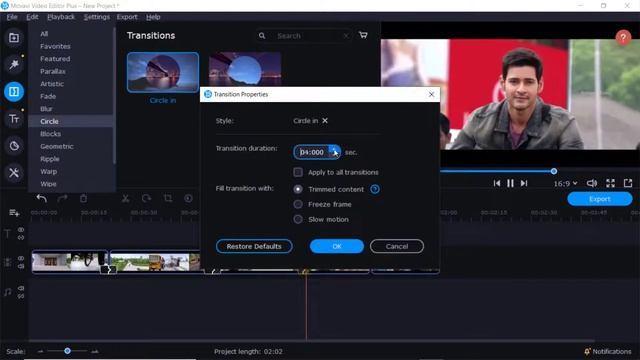
Task: Click Restore Defaults button
Action: point(254,246)
